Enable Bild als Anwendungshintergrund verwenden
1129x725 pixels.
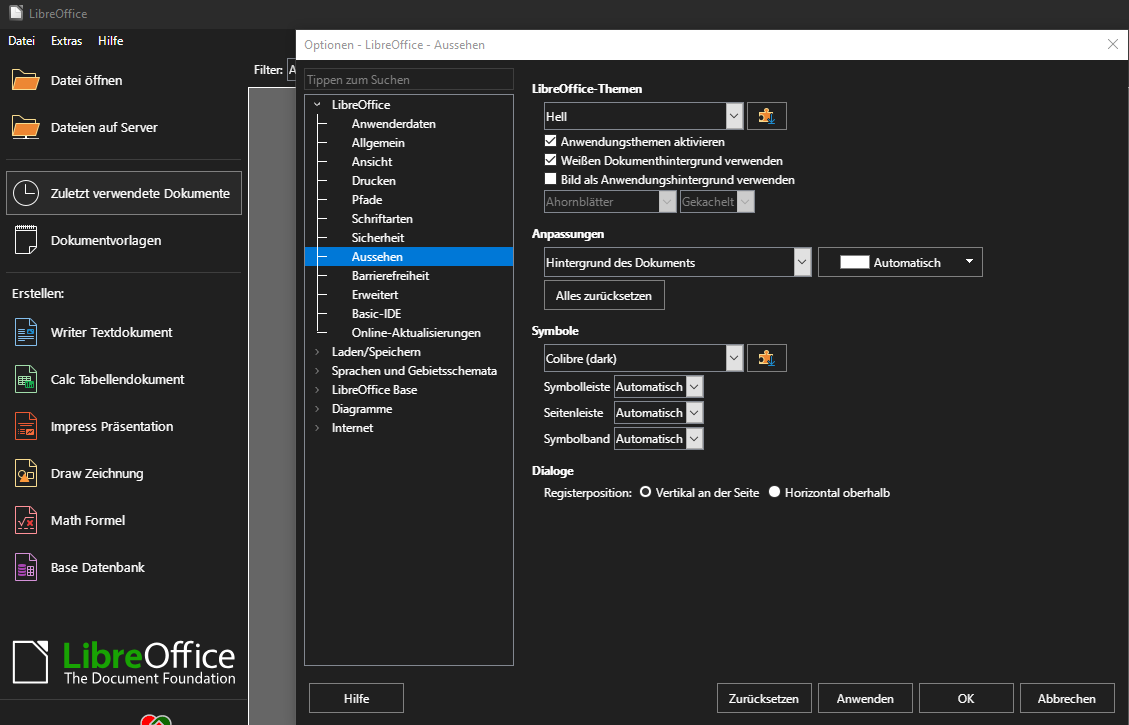551,179
